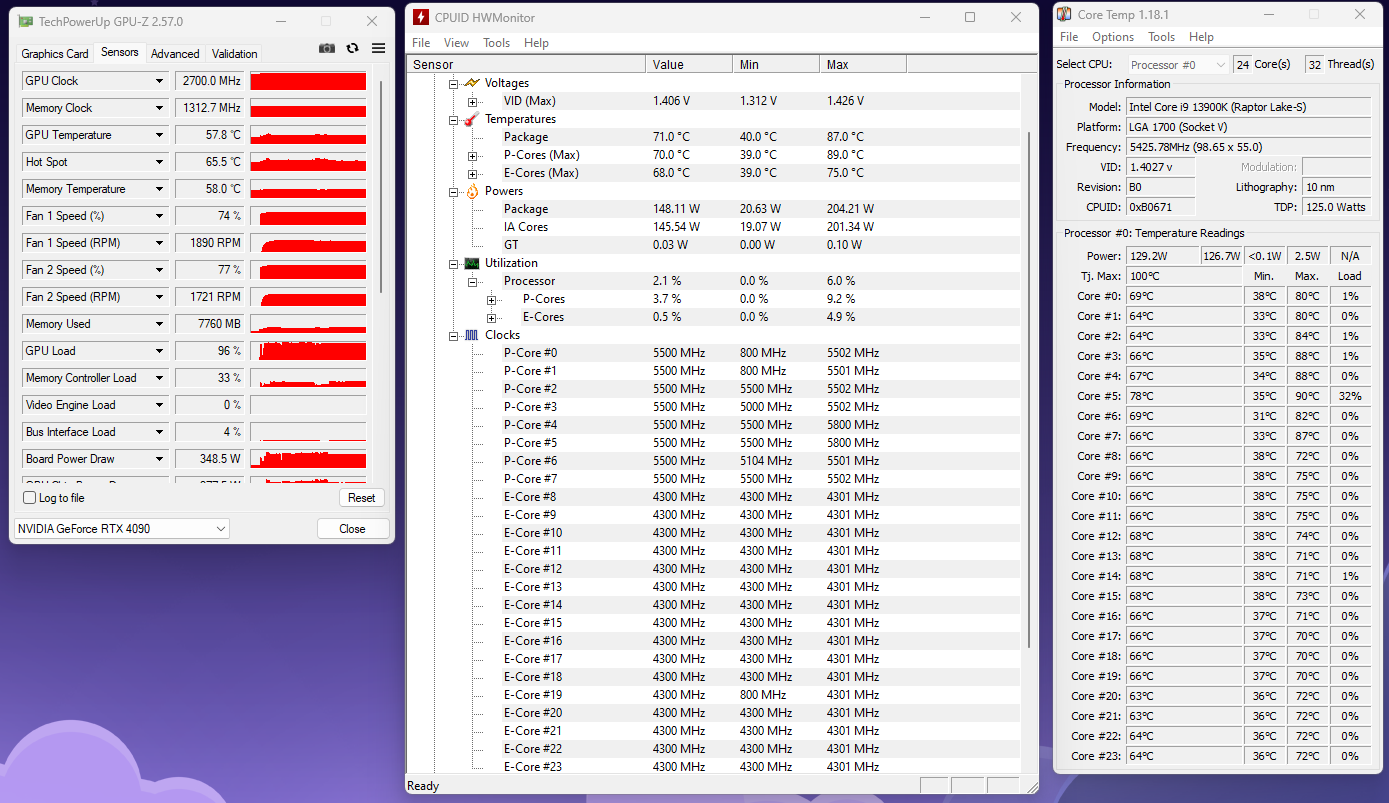
Task: Open the Memory Used sensor dropdown
Action: pyautogui.click(x=159, y=324)
